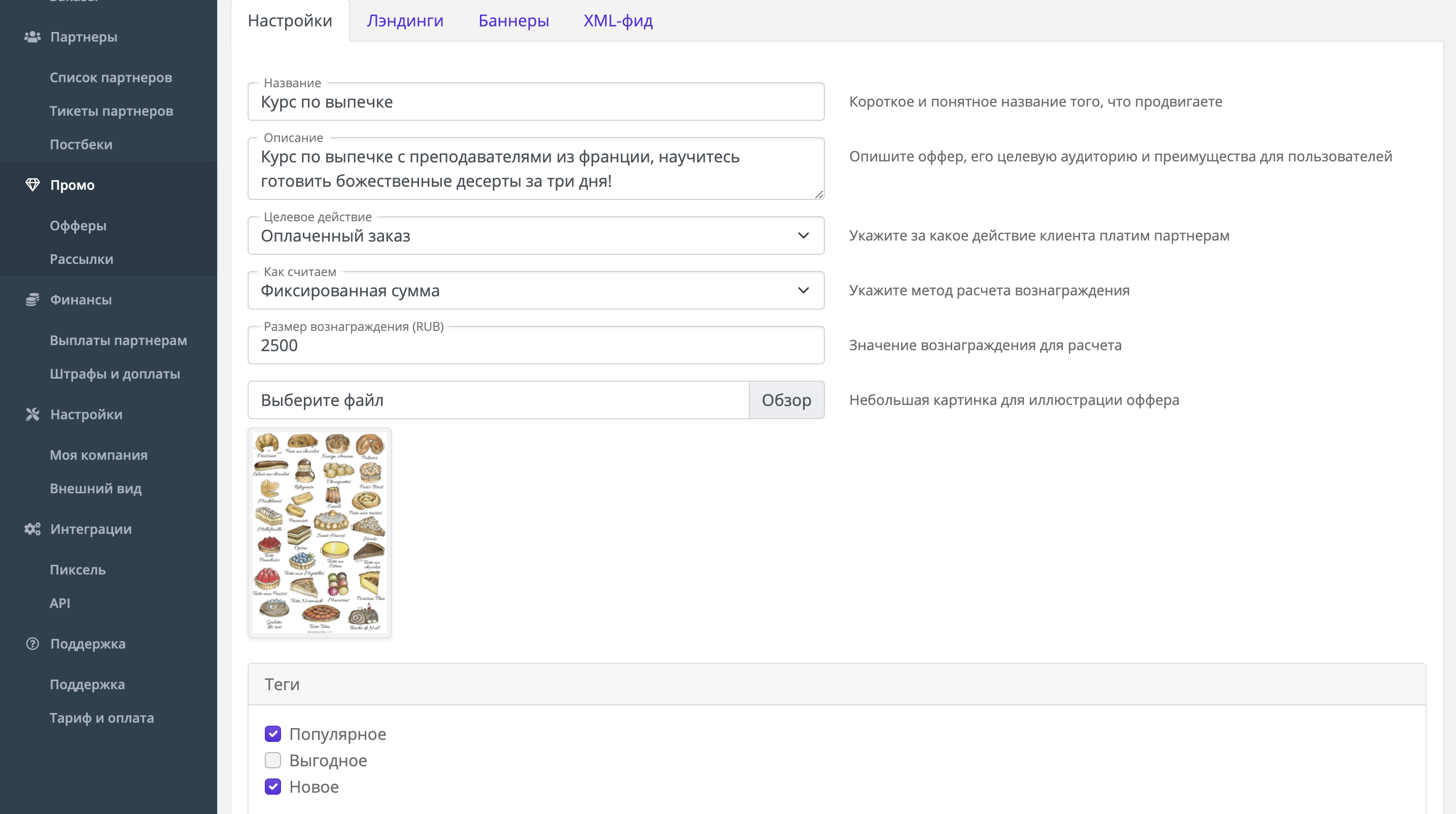
Task: Uncheck the Популярное tag checkbox
Action: (x=273, y=734)
